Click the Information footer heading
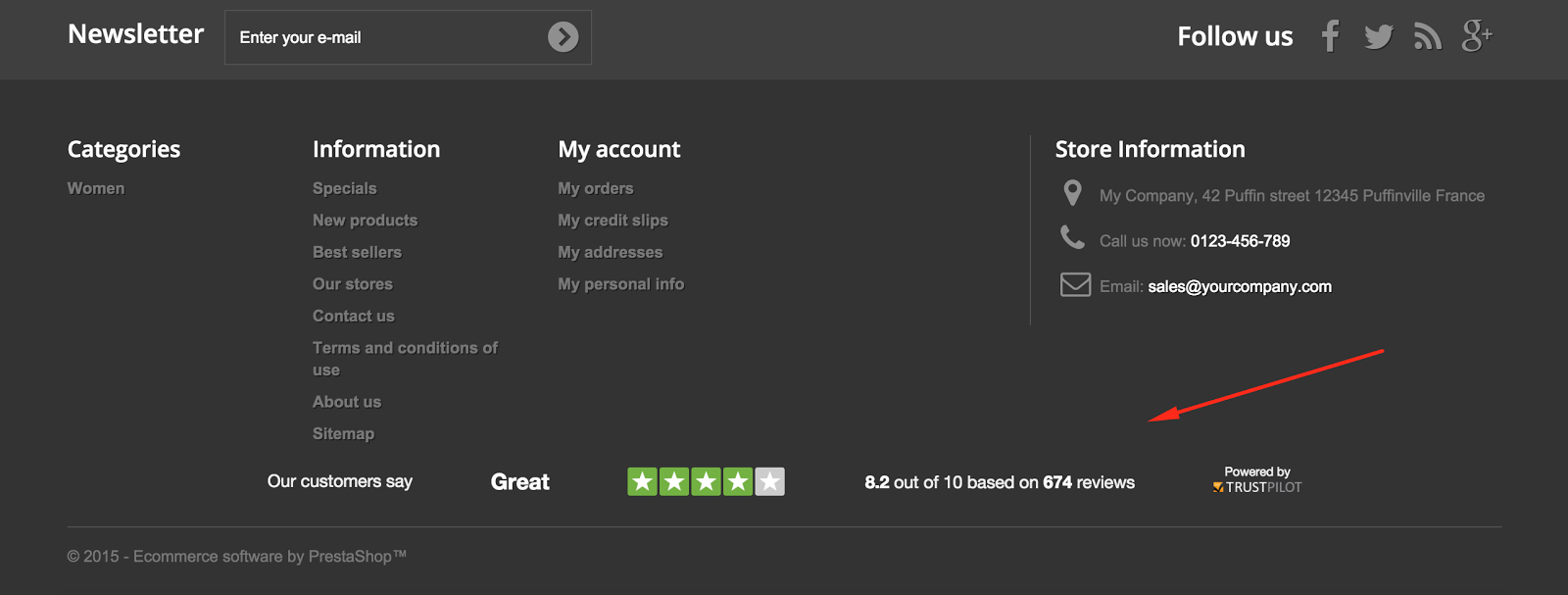1568x595 pixels. [x=376, y=149]
